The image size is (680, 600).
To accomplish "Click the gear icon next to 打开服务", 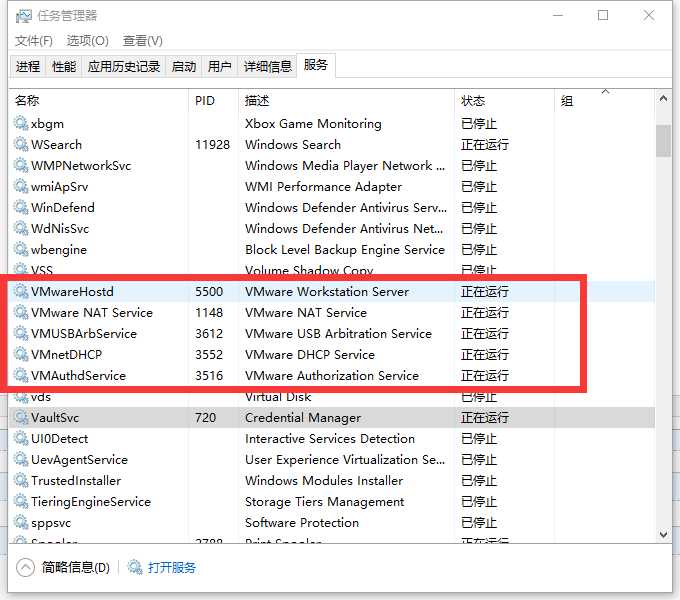I will click(135, 567).
